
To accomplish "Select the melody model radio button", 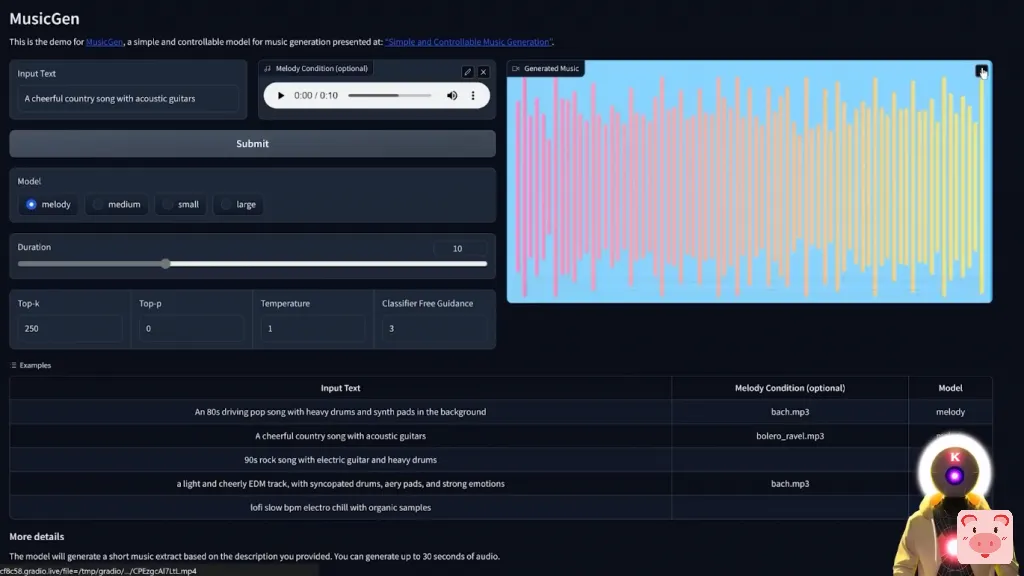I will point(31,204).
